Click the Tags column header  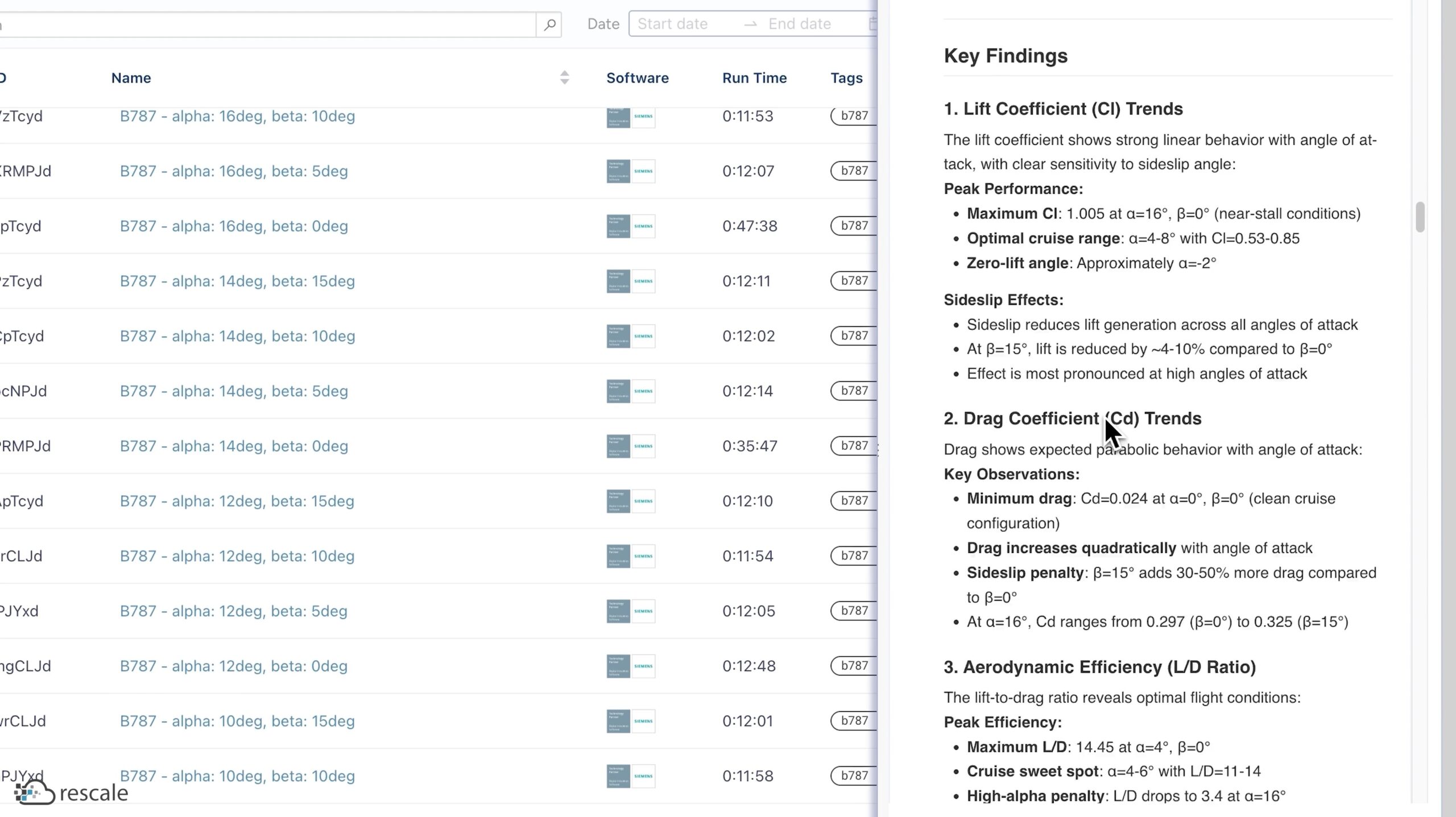tap(846, 78)
